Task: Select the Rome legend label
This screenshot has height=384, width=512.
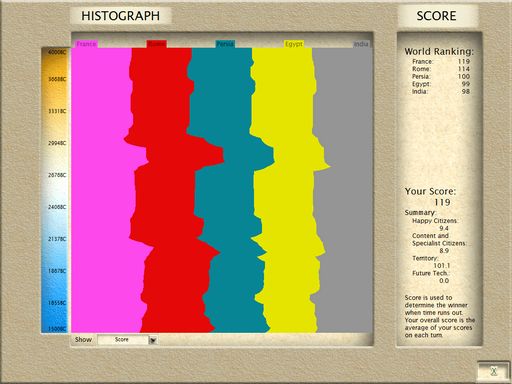Action: click(156, 44)
